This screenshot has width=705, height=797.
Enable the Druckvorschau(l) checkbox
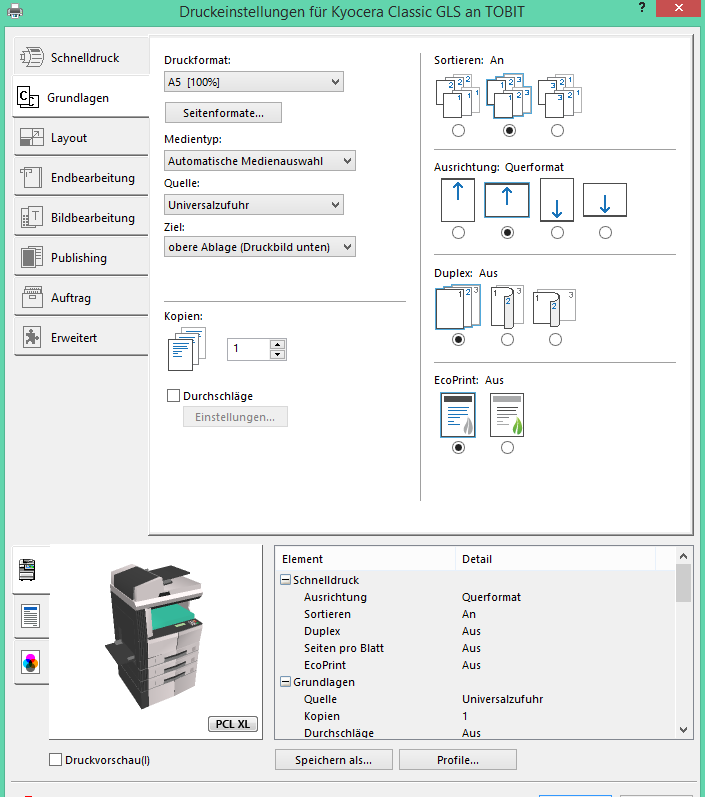55,759
